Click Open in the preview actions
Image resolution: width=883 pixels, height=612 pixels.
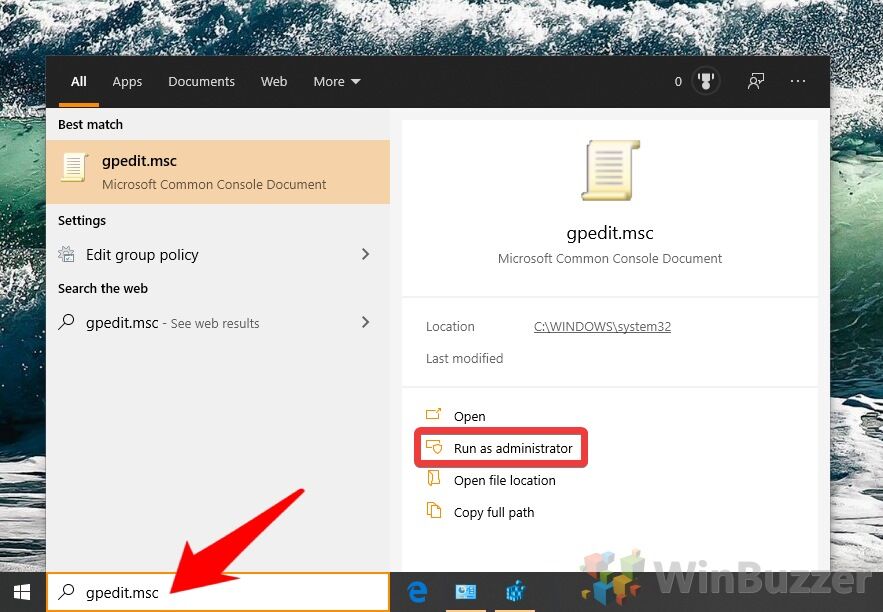tap(469, 416)
